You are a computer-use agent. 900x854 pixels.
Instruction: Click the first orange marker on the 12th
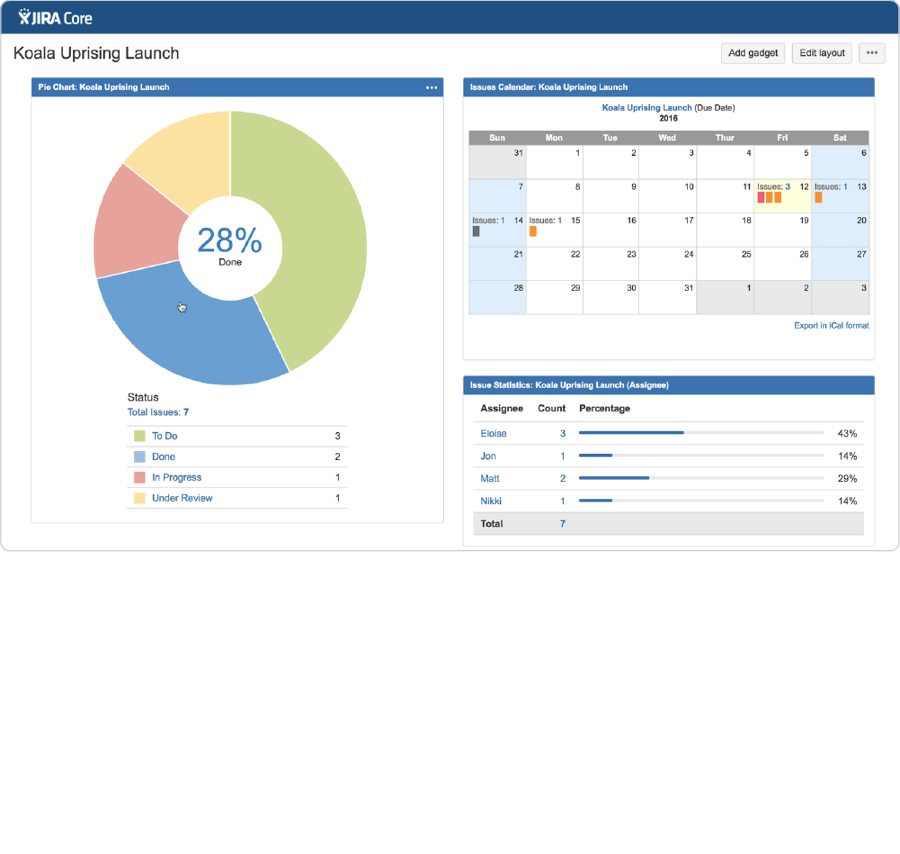(x=770, y=197)
